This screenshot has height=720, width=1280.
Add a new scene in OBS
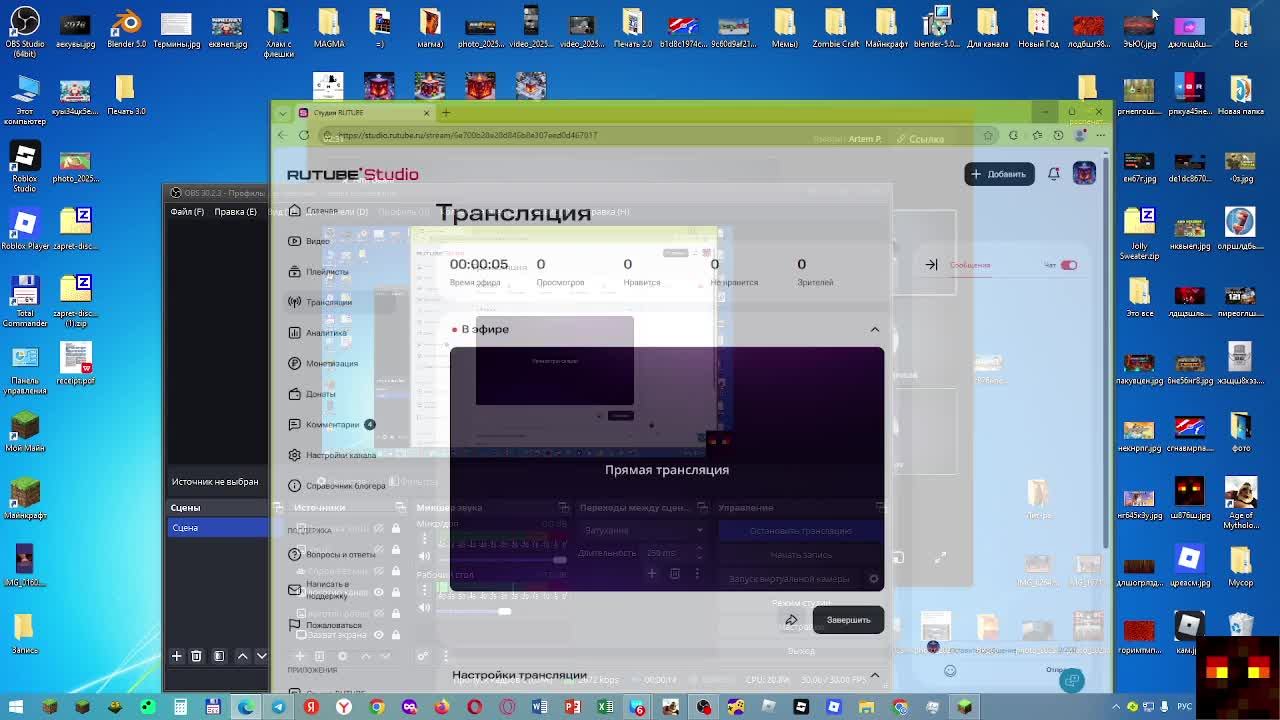click(x=176, y=656)
